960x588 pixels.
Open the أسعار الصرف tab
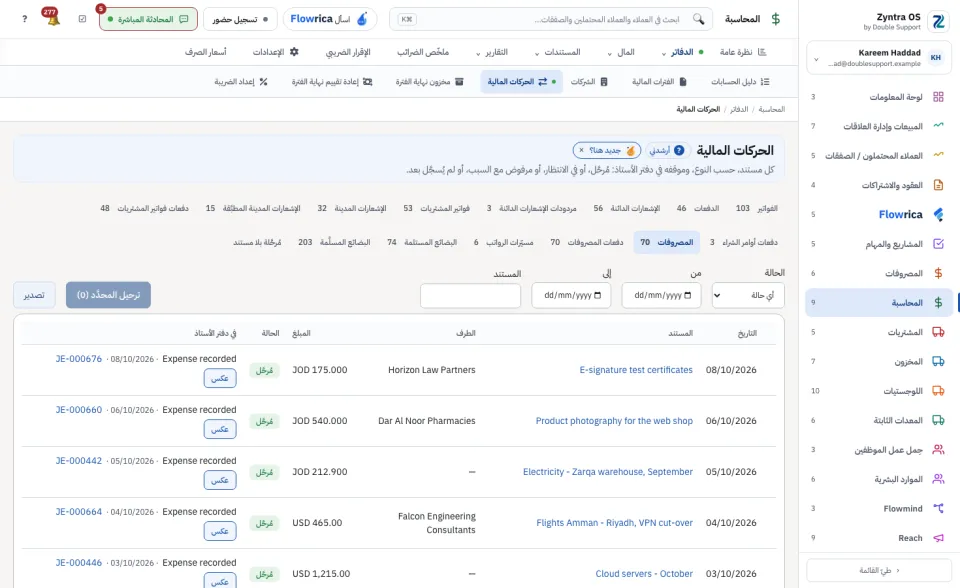click(206, 52)
